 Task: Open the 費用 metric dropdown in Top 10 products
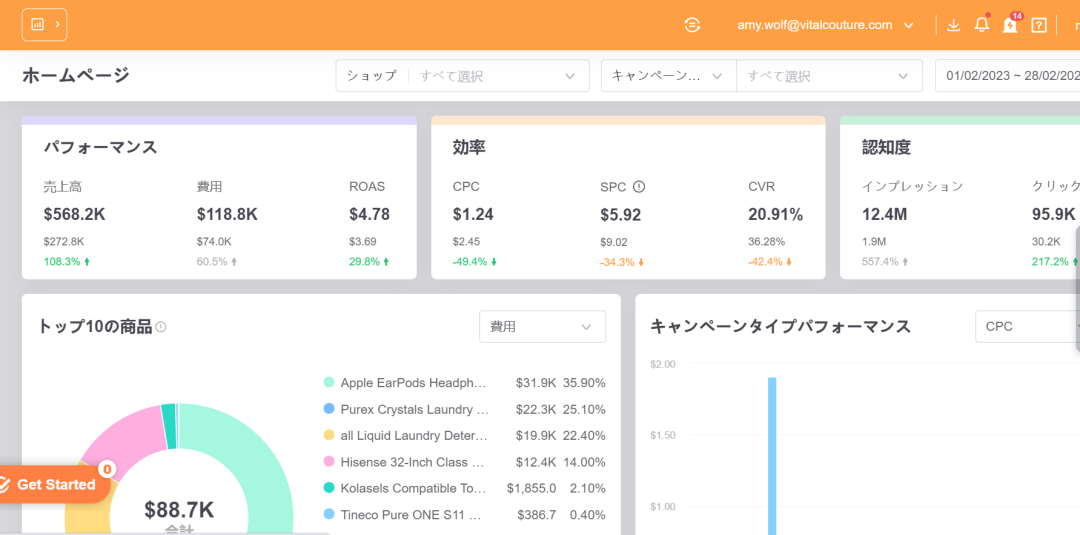pos(543,327)
